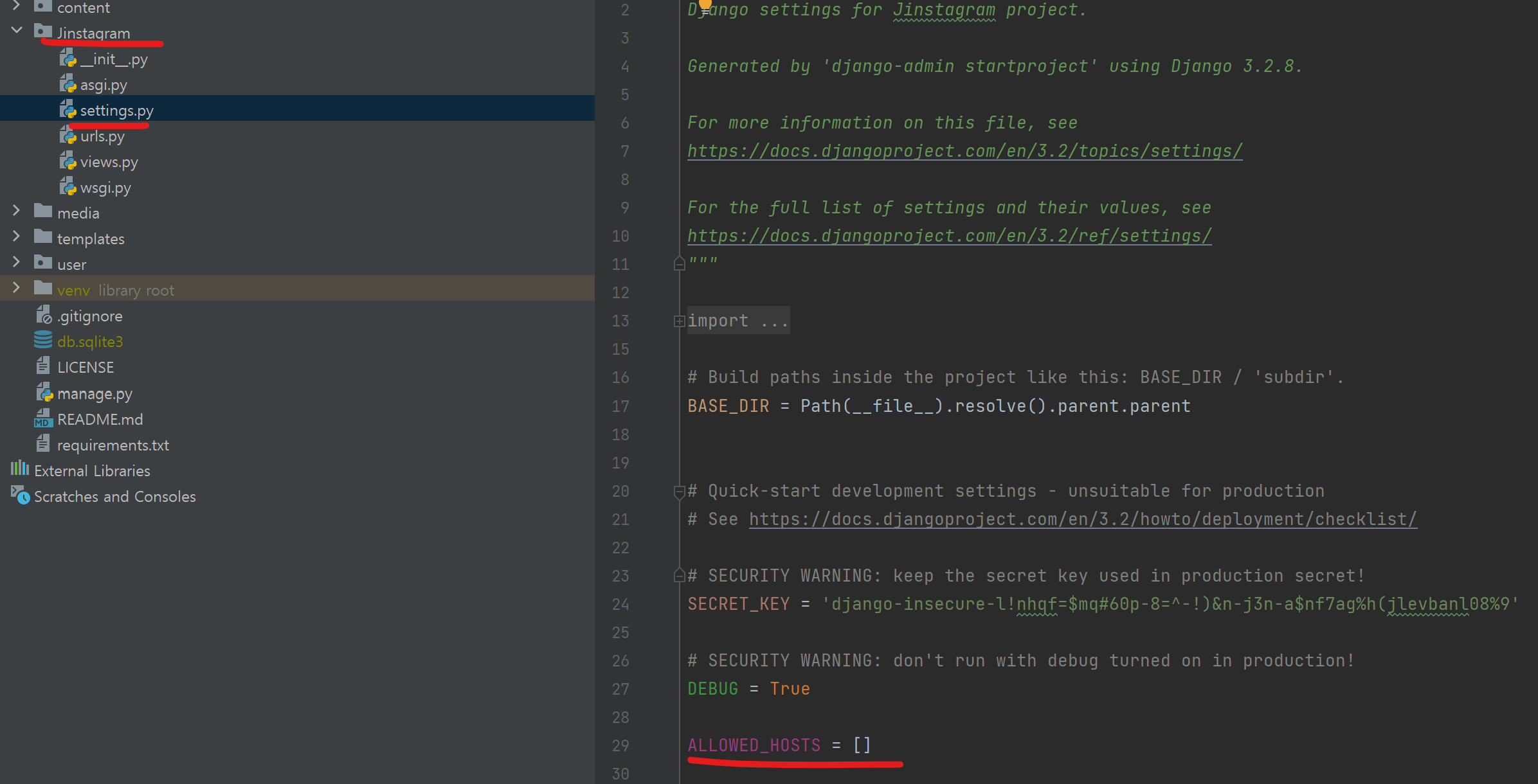1538x784 pixels.
Task: Click line number 29 in gutter
Action: pyautogui.click(x=620, y=745)
